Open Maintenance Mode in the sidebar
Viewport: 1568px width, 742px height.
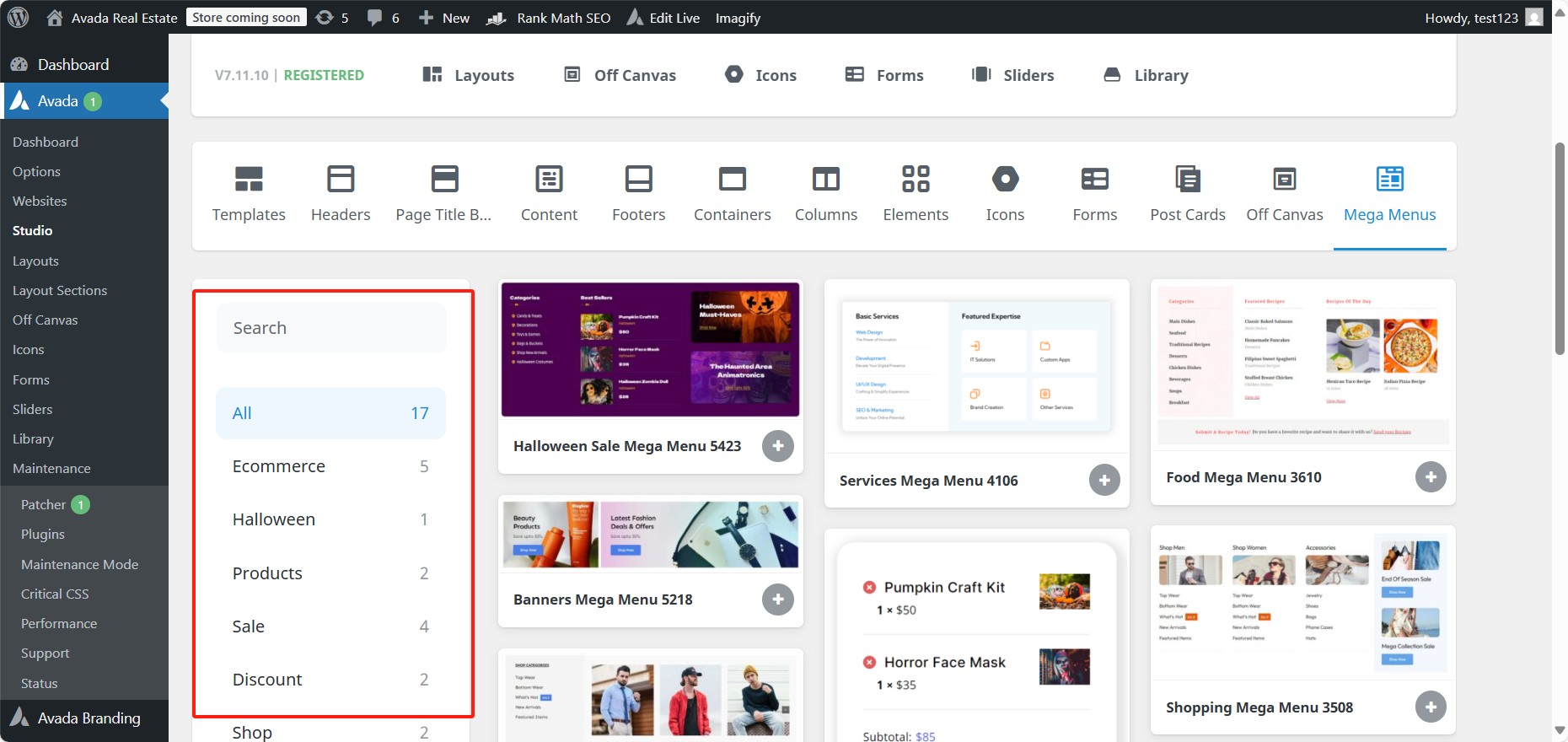[79, 564]
